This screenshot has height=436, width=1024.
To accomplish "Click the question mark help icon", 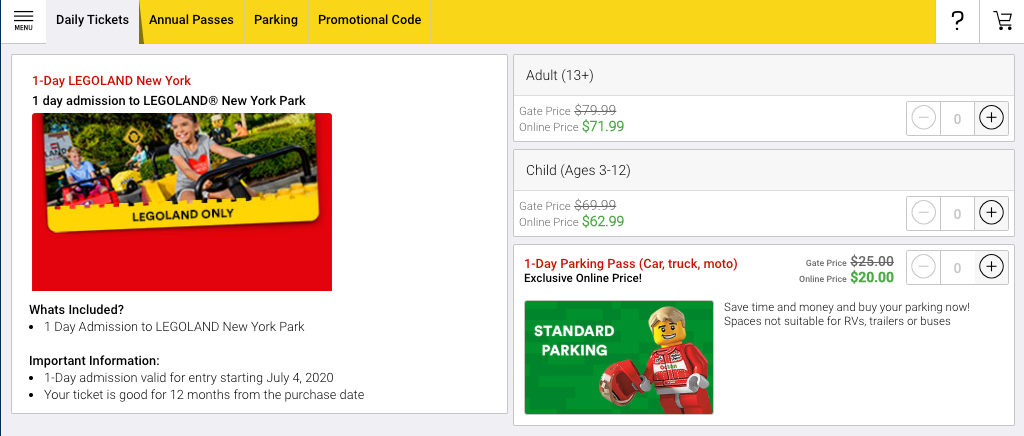I will [x=957, y=21].
